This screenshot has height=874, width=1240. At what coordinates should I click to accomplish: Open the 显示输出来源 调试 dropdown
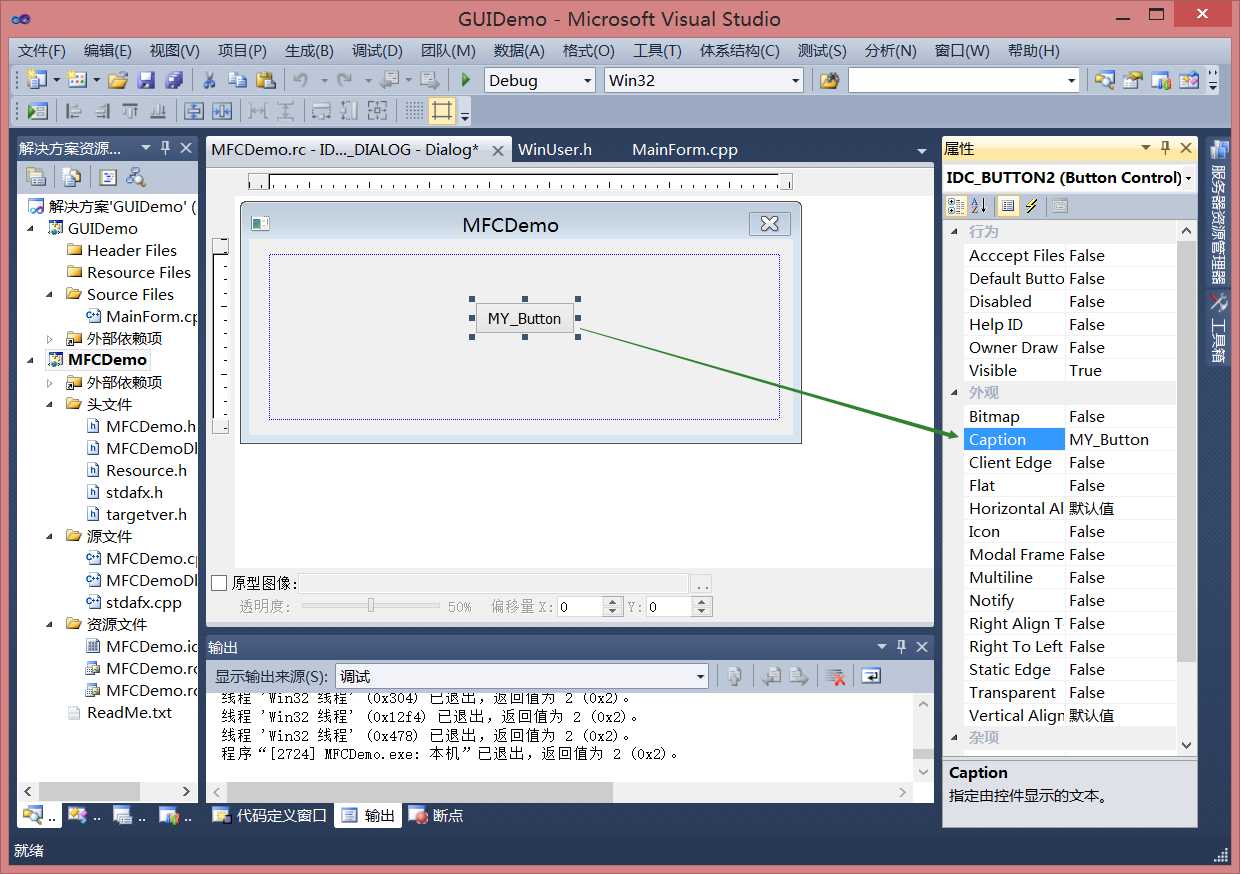[x=522, y=677]
